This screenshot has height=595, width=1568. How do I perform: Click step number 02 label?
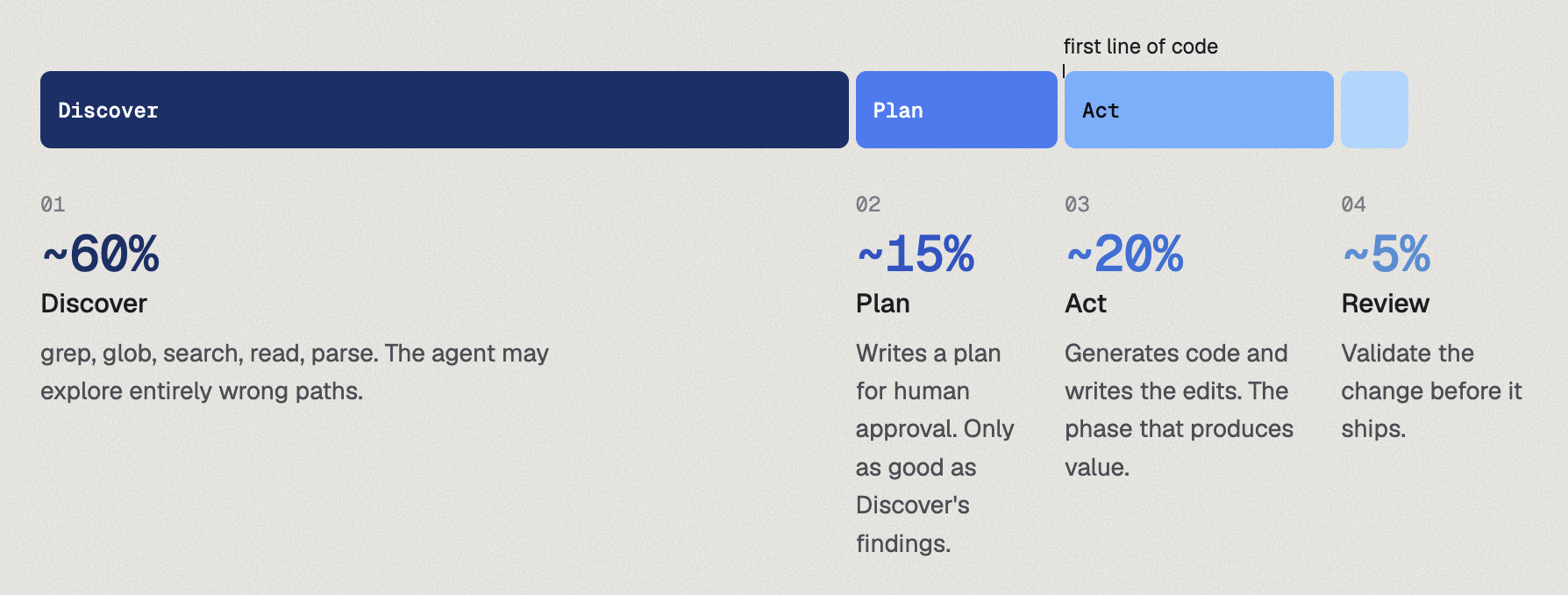point(868,204)
